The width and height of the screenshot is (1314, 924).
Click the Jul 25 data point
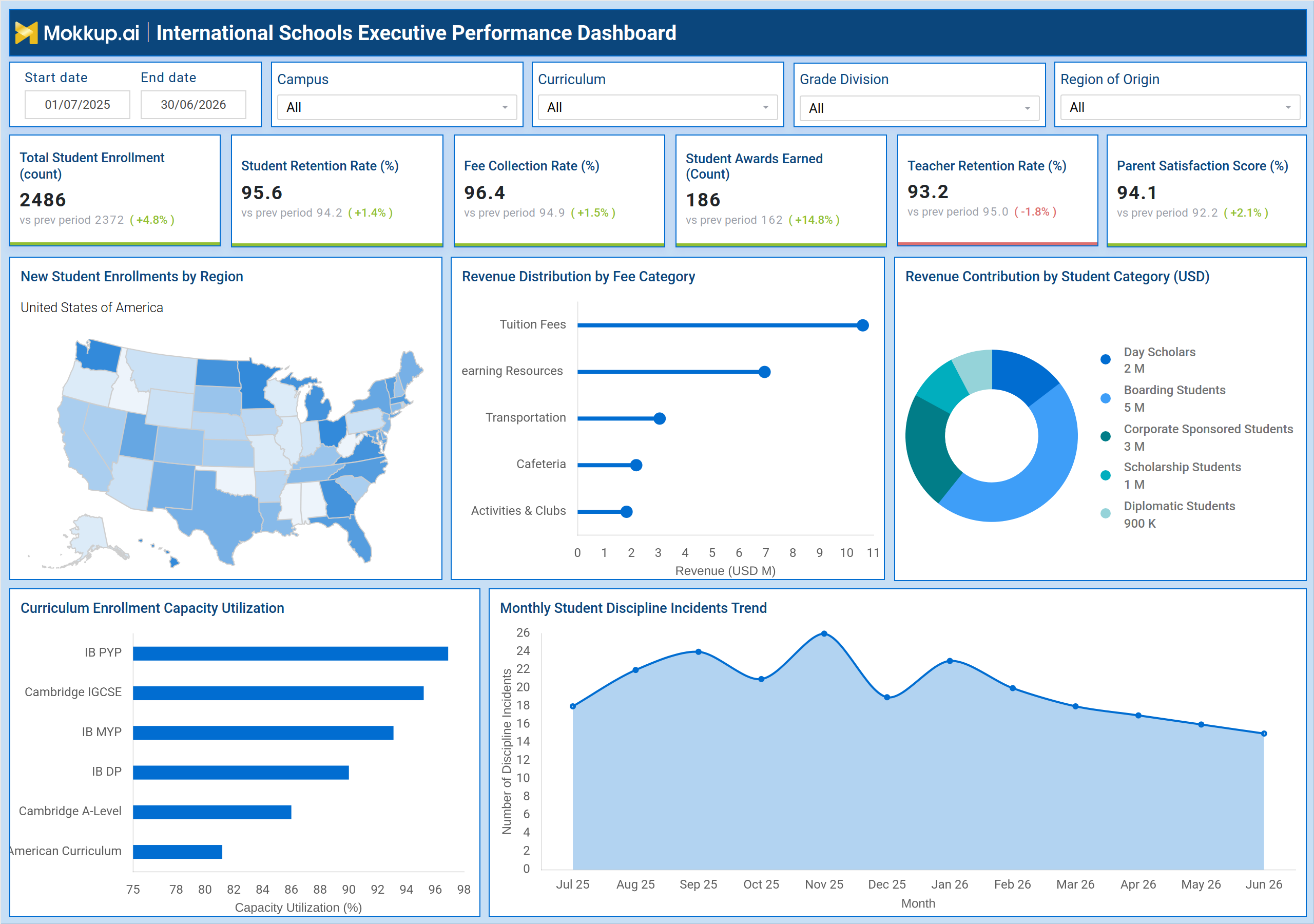tap(573, 706)
